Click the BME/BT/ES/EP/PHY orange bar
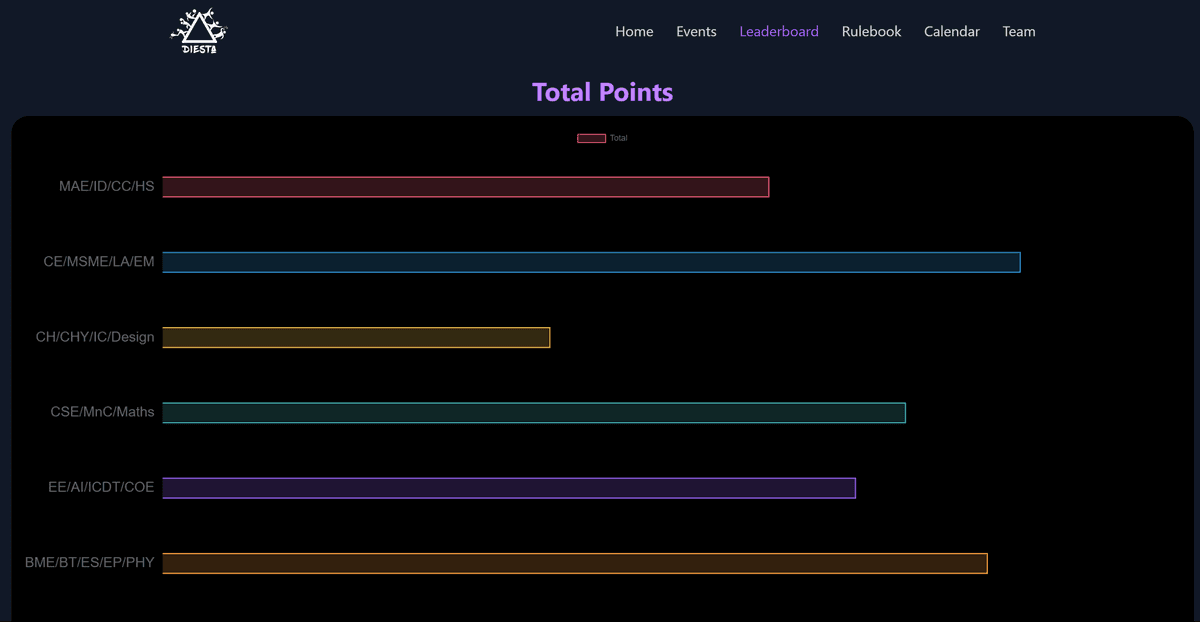Screen dimensions: 1200x622 pos(575,563)
